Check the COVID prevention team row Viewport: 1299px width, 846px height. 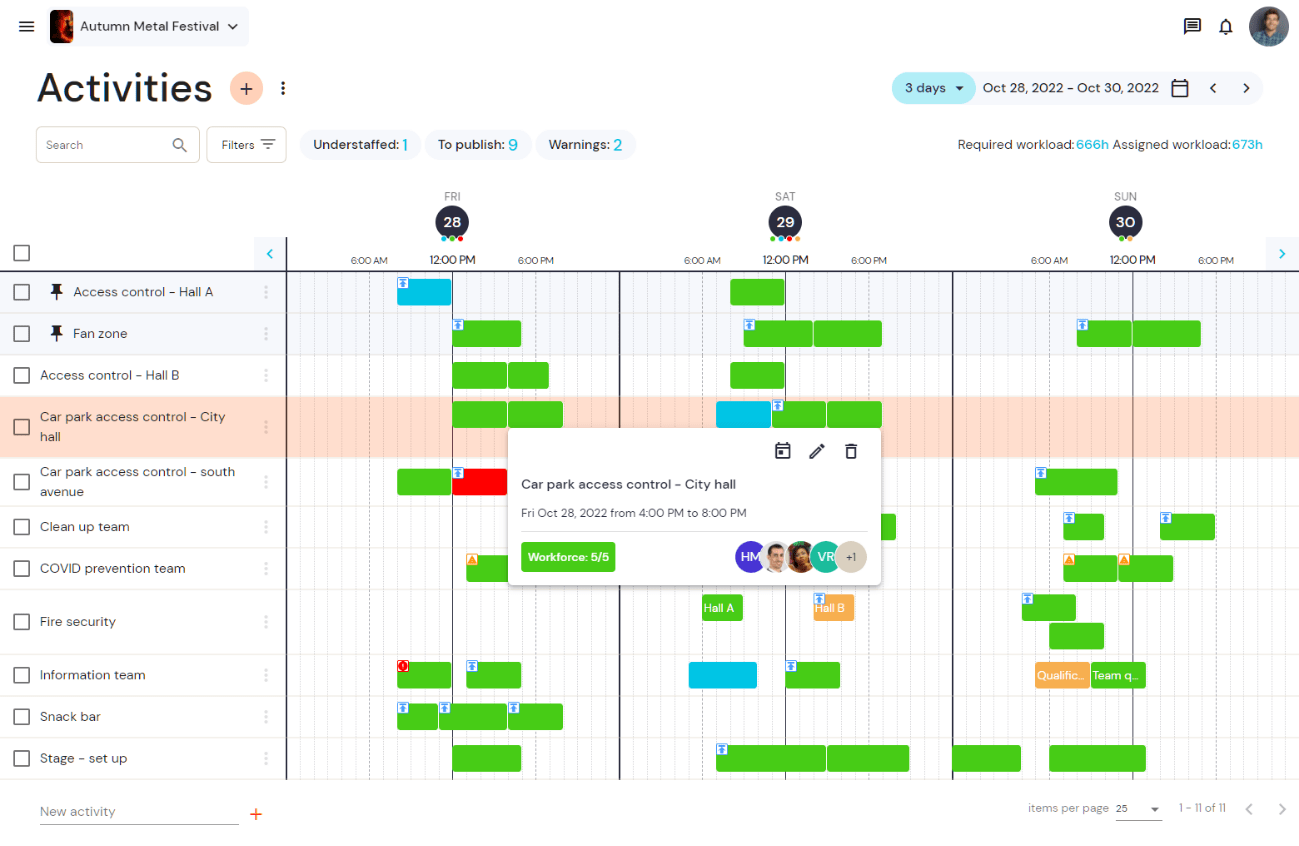[22, 569]
